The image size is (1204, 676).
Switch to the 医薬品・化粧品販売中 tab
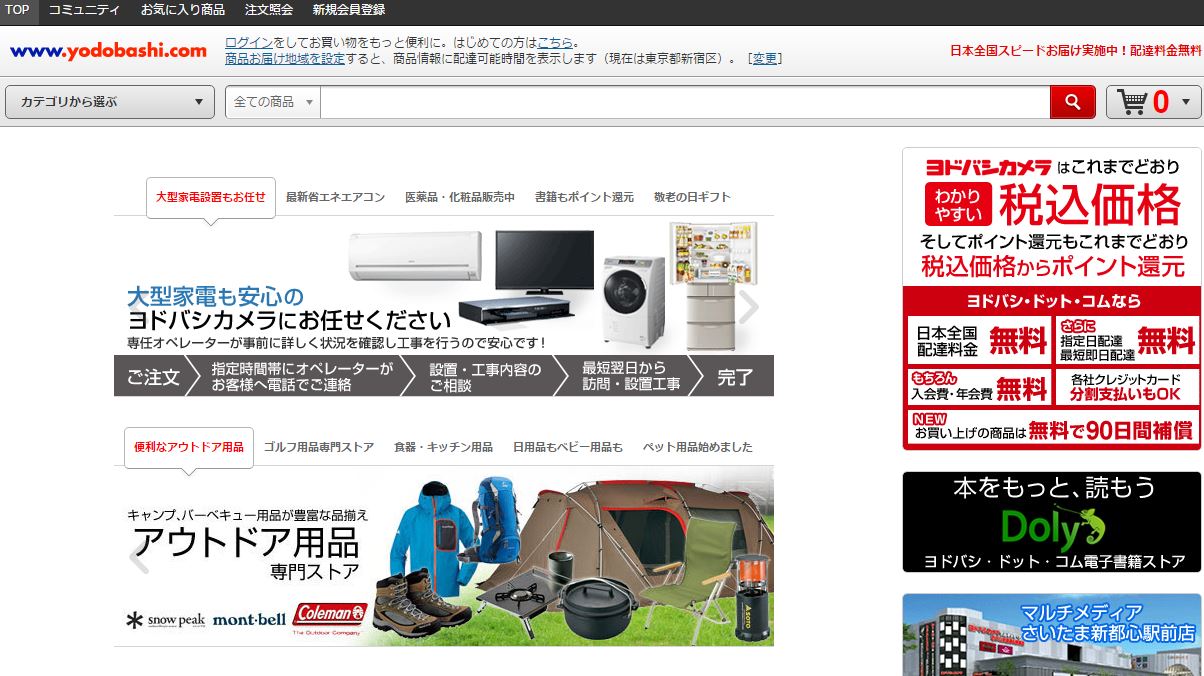460,197
